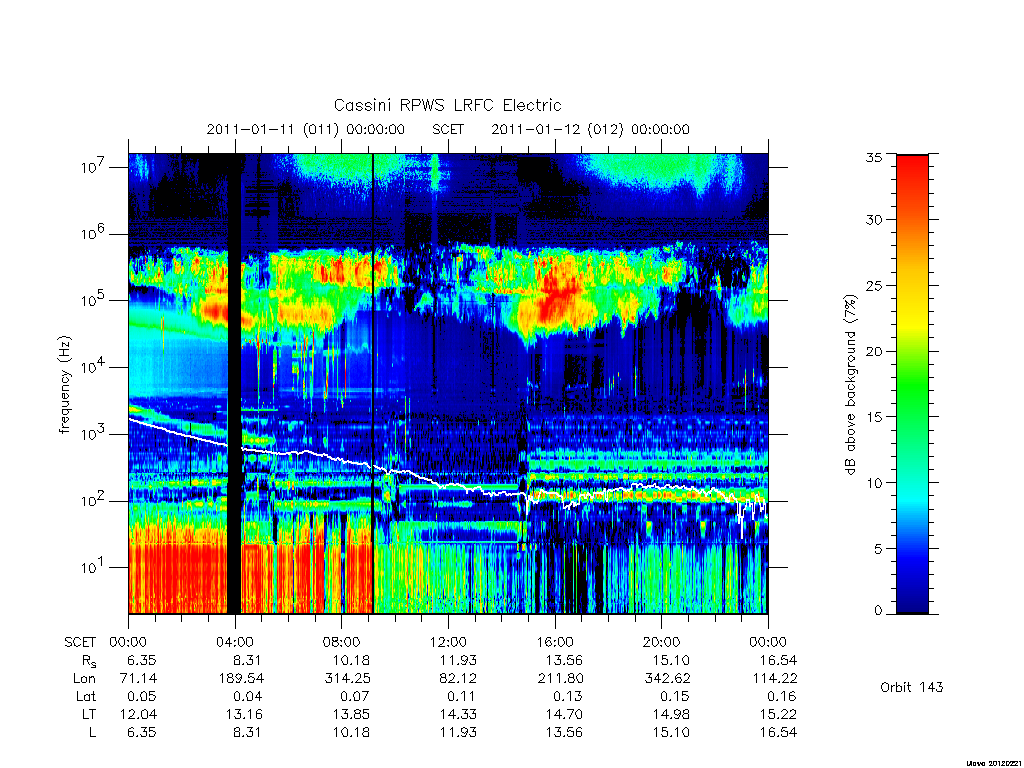Click the 'SCET' label between the dates
The height and width of the screenshot is (768, 1024).
[448, 129]
